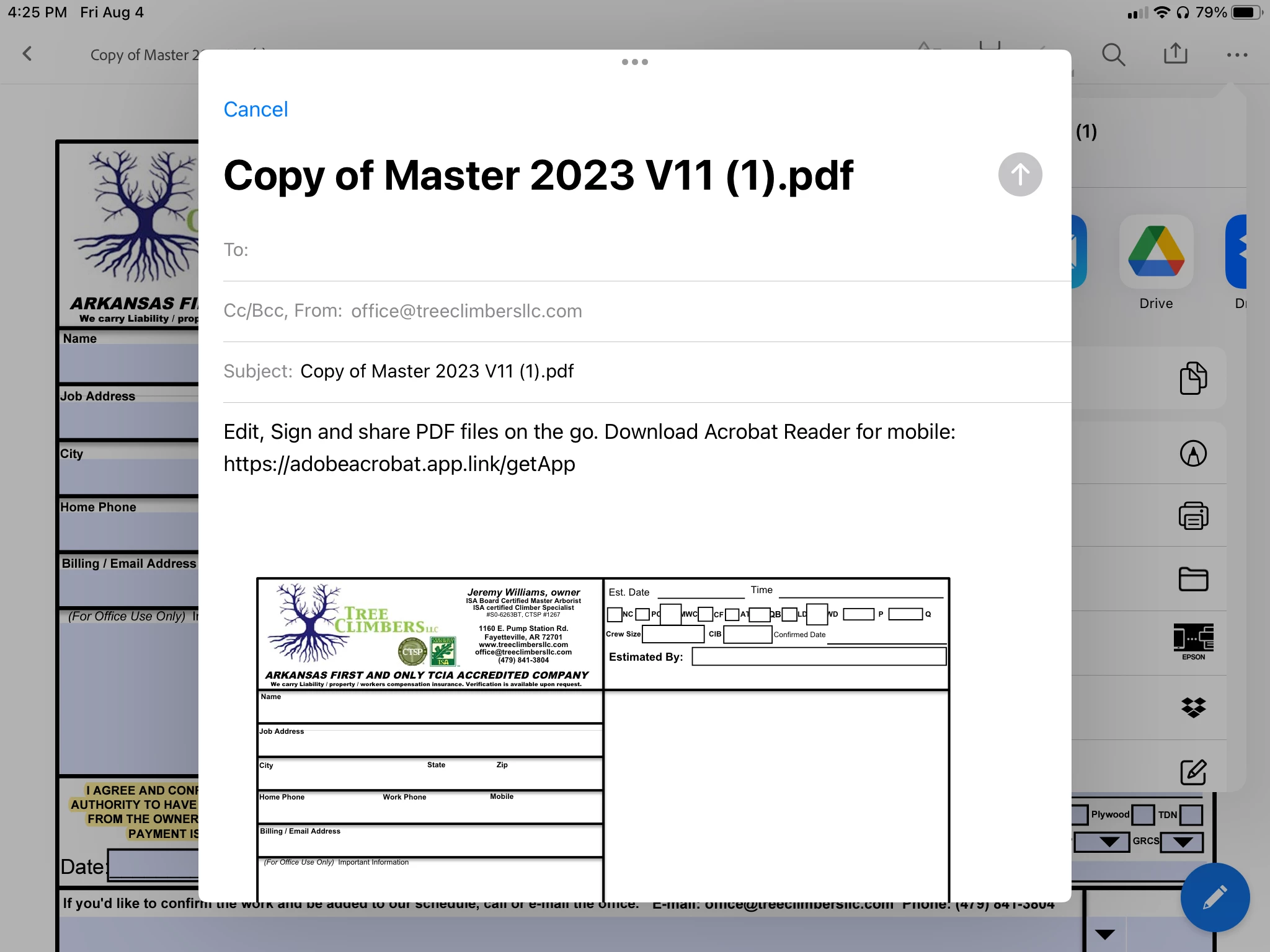
Task: Click the Google Drive app icon
Action: pos(1156,252)
